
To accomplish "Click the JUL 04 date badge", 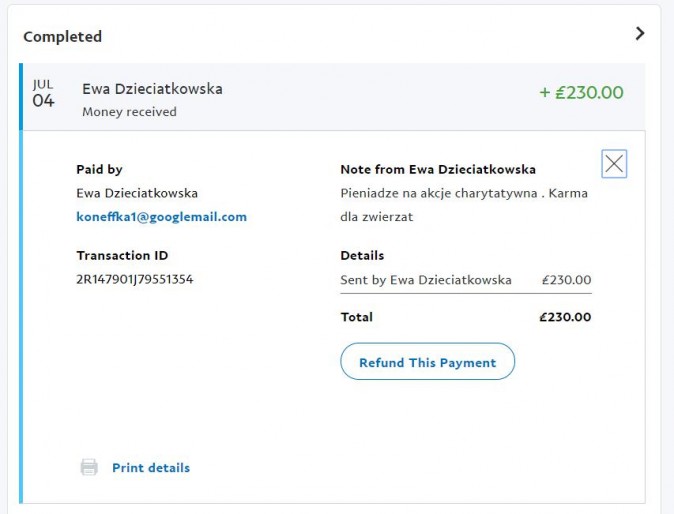I will (x=43, y=94).
